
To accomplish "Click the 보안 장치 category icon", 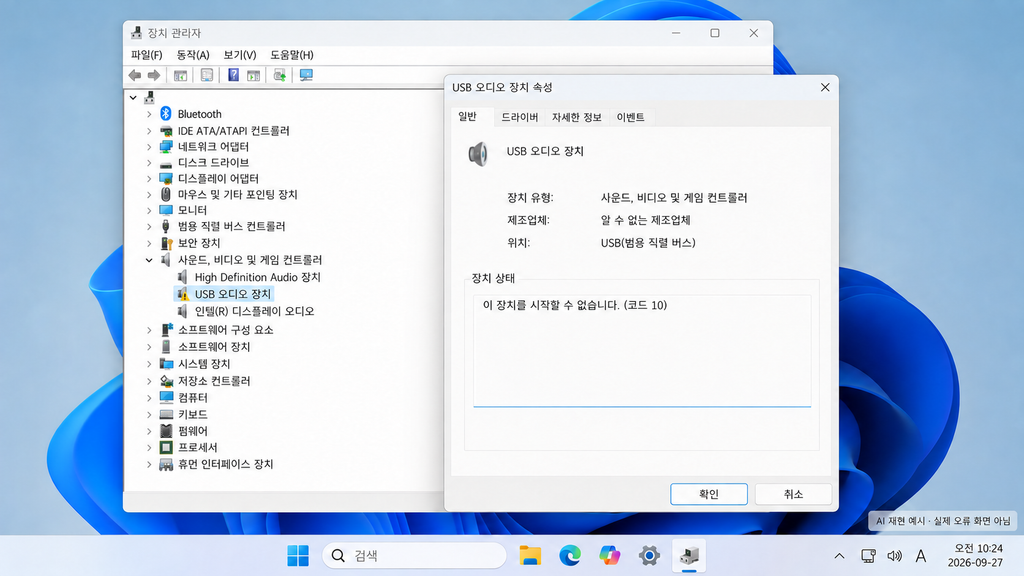I will pos(166,243).
